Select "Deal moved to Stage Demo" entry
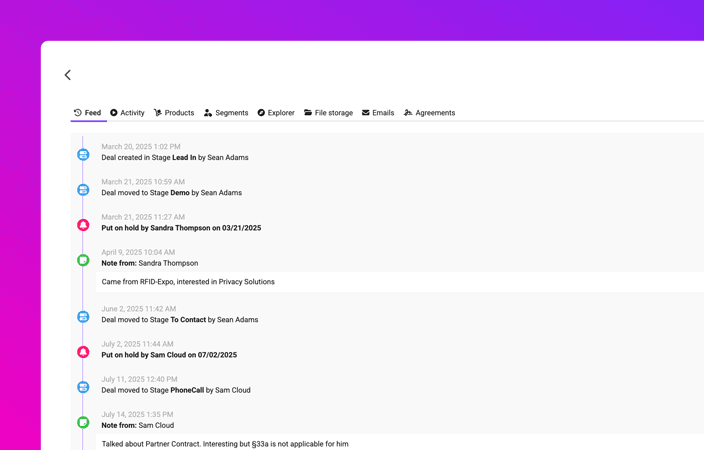 point(172,193)
